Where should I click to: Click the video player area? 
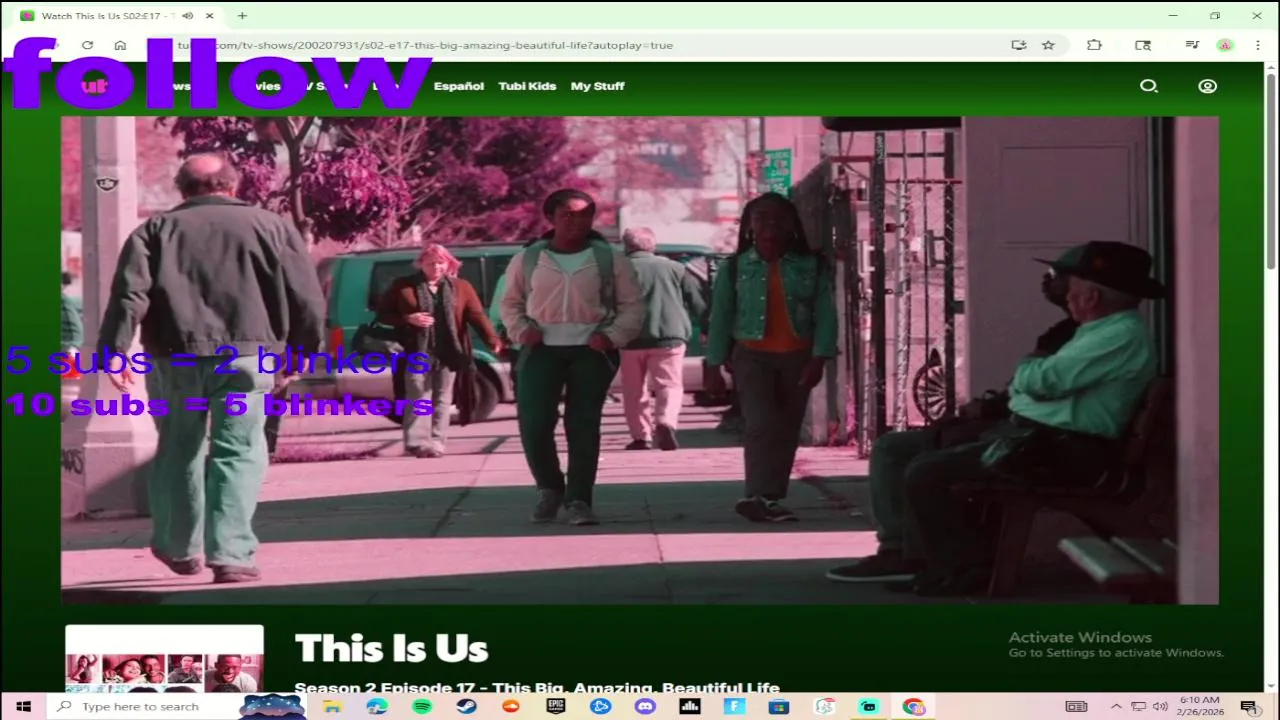click(640, 360)
